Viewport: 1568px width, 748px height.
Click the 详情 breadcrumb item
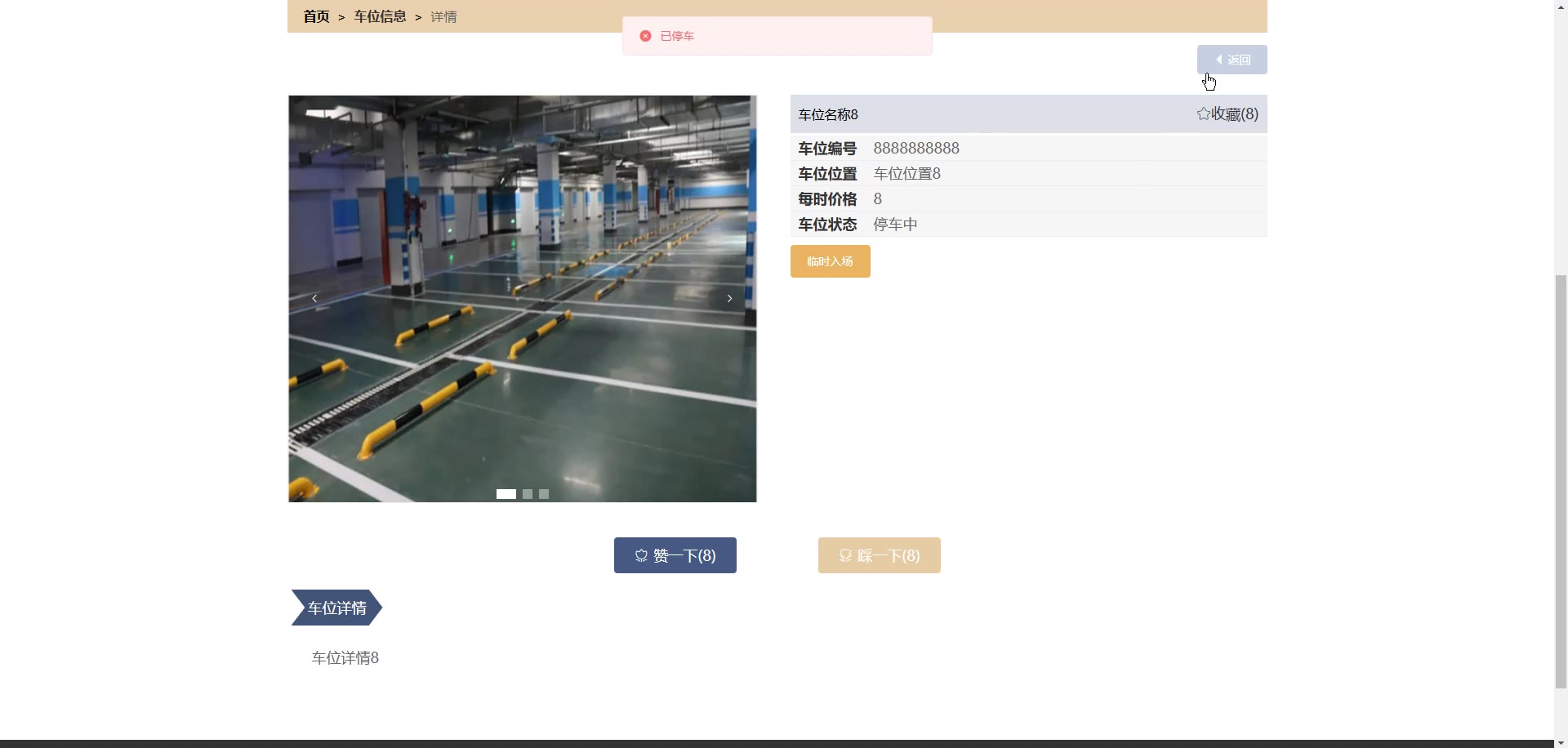443,16
